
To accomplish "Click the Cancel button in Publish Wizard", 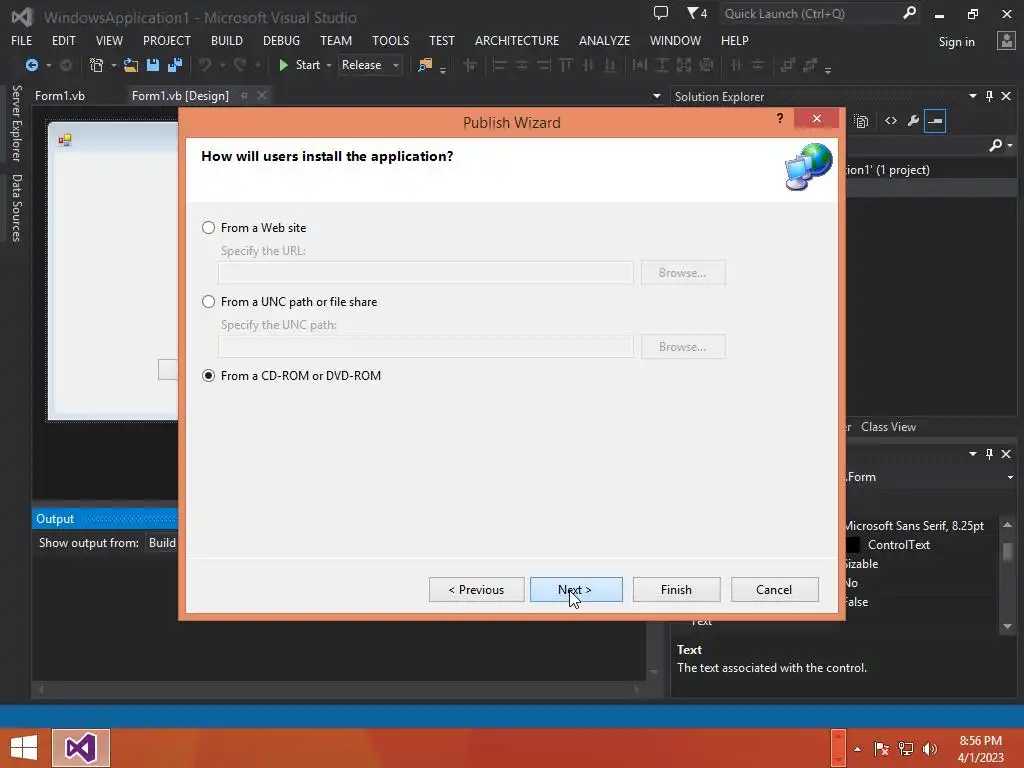I will 774,590.
